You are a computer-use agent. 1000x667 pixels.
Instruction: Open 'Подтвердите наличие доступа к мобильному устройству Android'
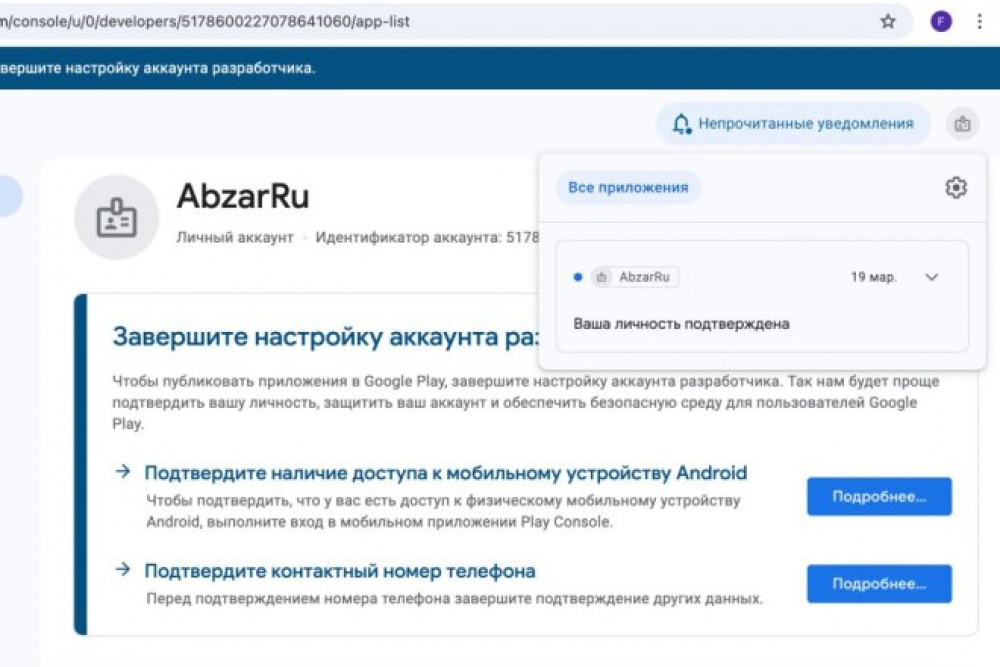point(446,473)
